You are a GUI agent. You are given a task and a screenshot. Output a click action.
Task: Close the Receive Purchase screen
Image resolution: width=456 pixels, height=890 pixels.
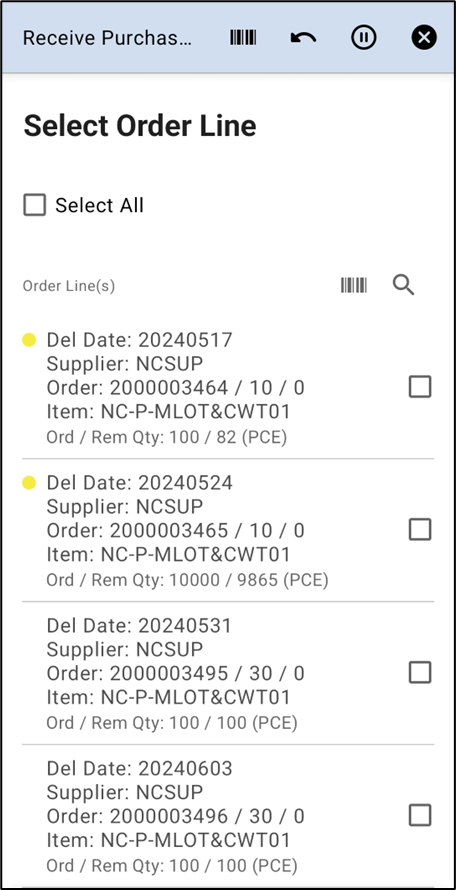click(424, 38)
